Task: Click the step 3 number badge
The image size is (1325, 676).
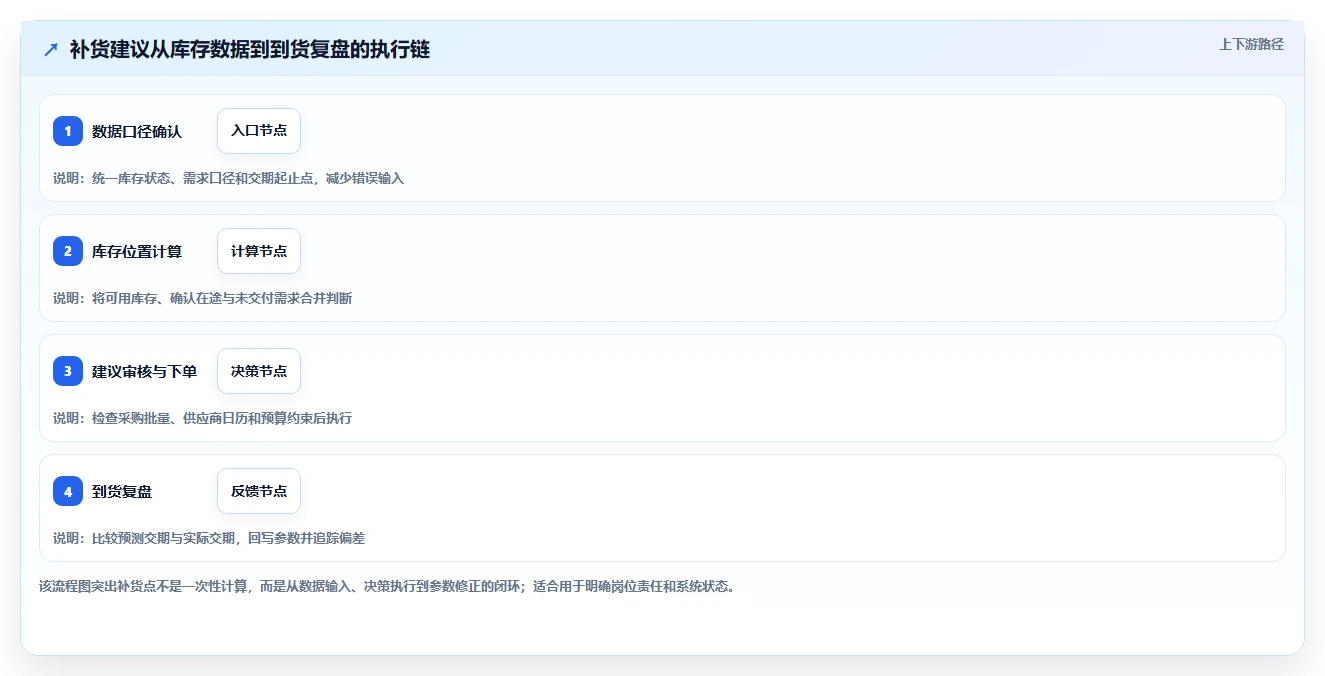Action: pyautogui.click(x=68, y=371)
